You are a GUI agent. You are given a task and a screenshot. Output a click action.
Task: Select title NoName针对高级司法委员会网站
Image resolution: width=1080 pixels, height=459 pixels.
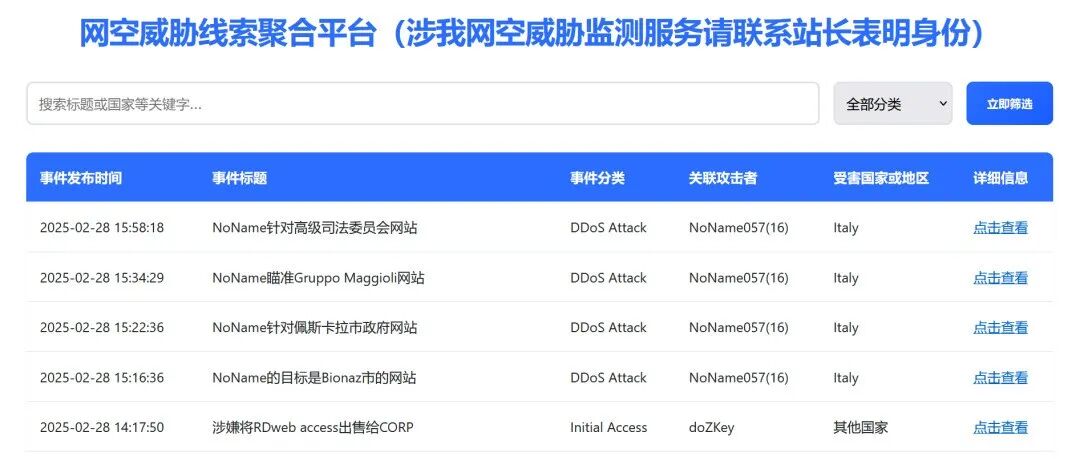click(x=315, y=227)
